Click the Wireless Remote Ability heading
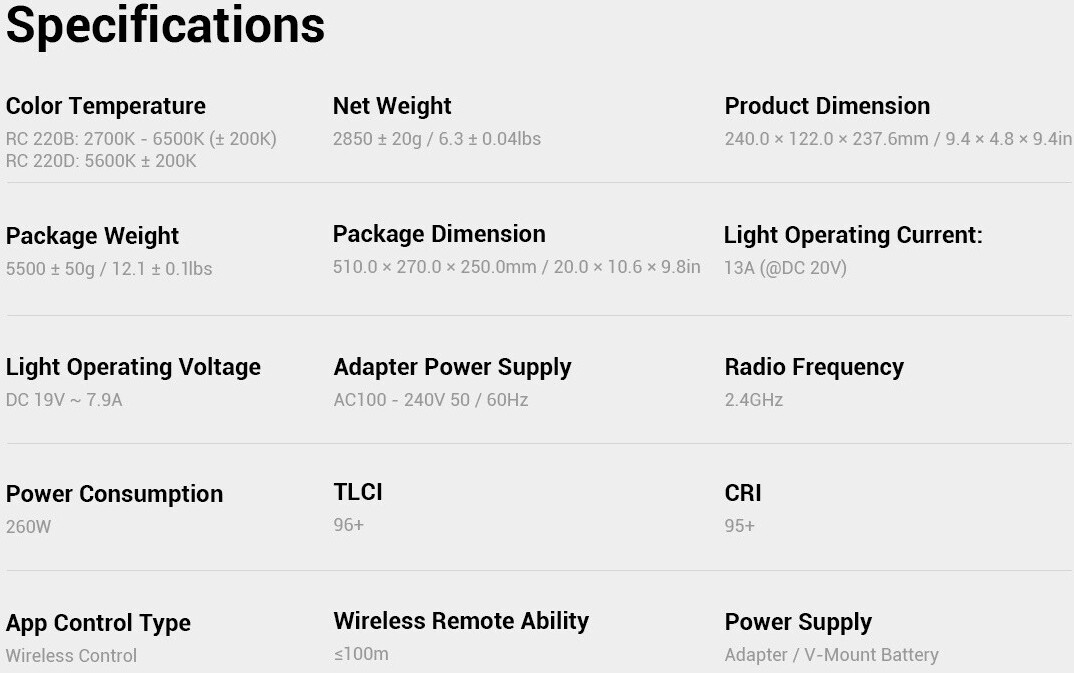 point(461,621)
